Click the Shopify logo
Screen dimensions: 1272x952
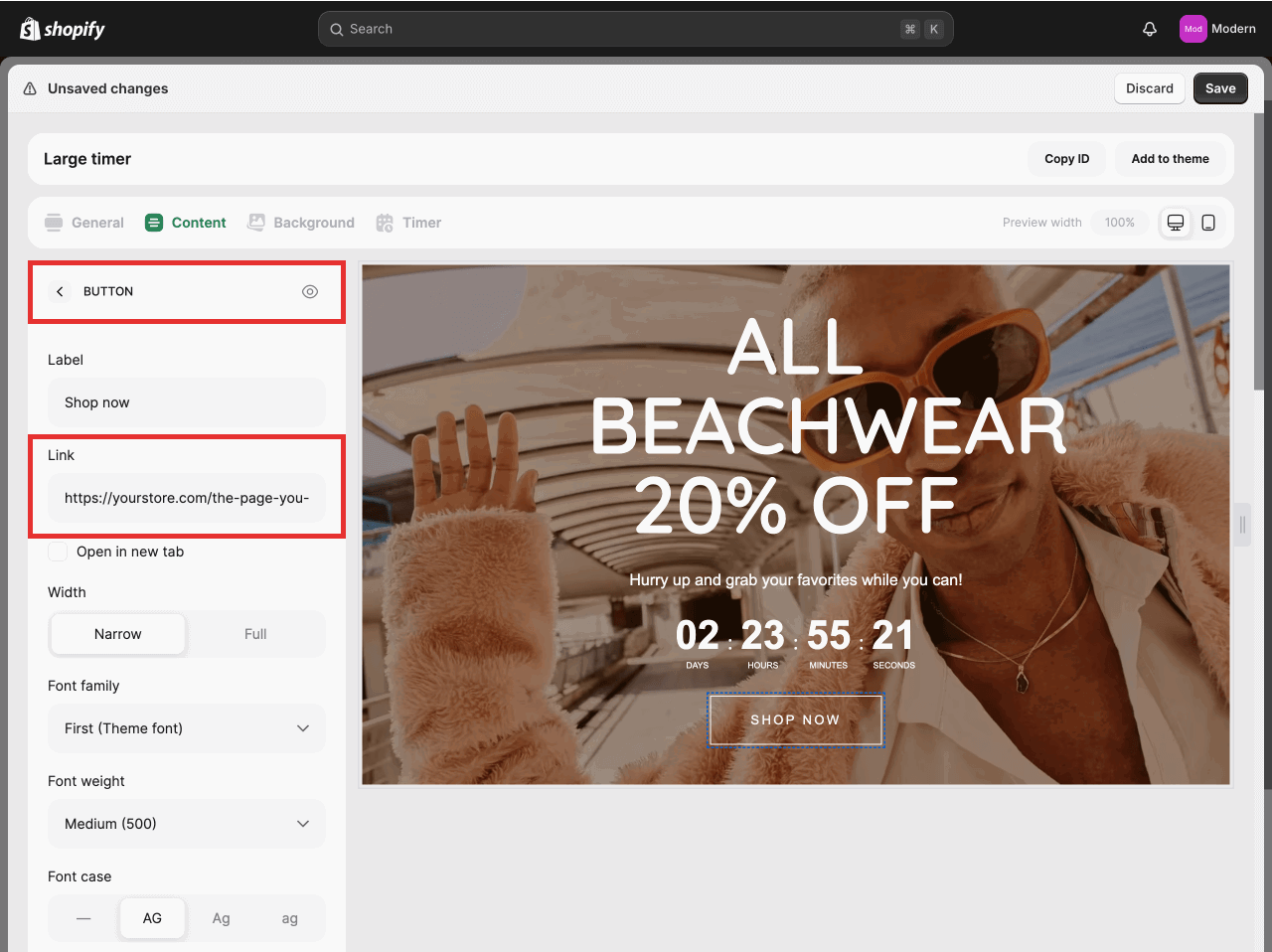click(x=63, y=29)
